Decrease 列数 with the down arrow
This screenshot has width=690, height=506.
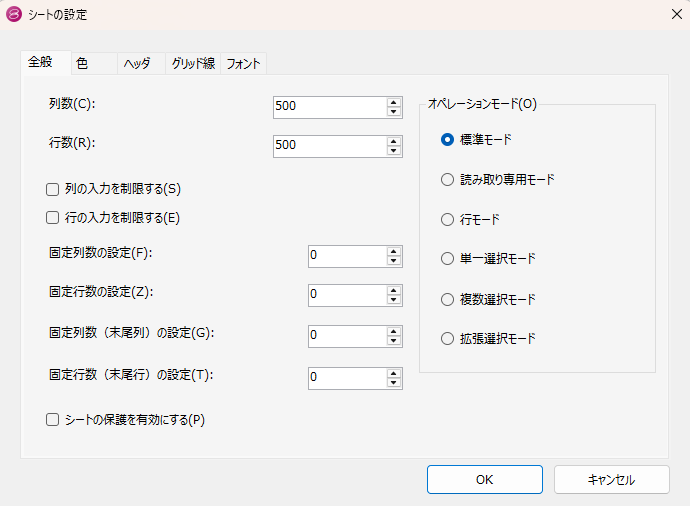tap(394, 112)
